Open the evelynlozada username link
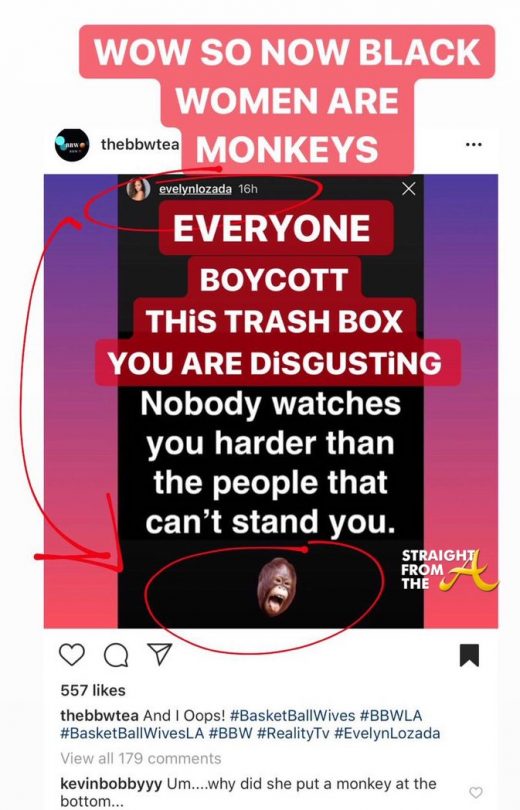The width and height of the screenshot is (520, 810). tap(195, 189)
